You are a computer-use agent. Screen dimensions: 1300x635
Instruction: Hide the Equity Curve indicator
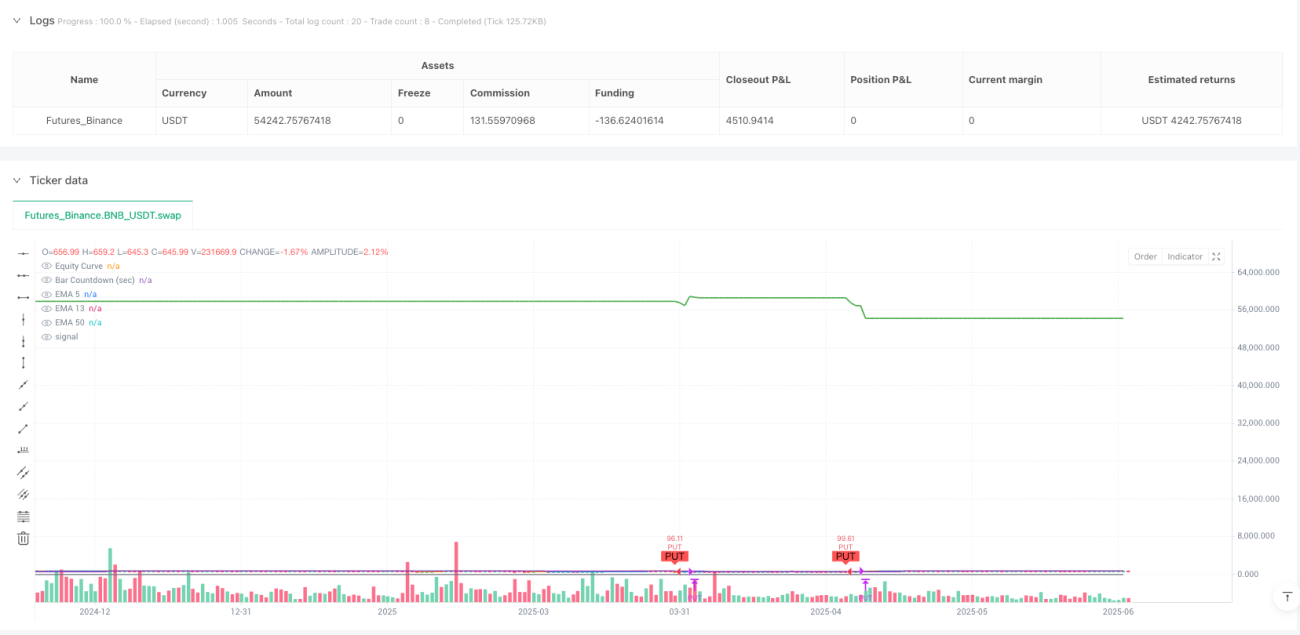coord(46,266)
